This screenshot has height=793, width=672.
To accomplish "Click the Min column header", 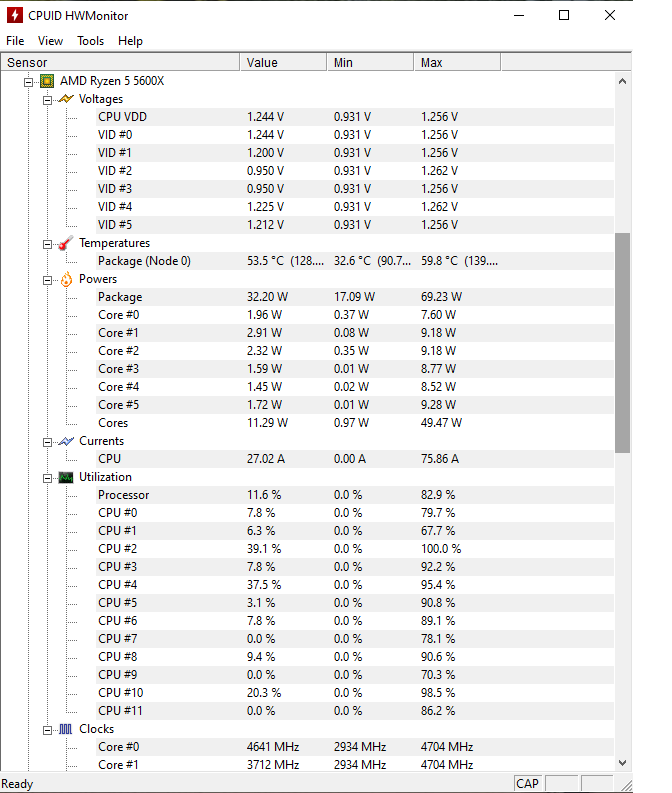I will (370, 63).
